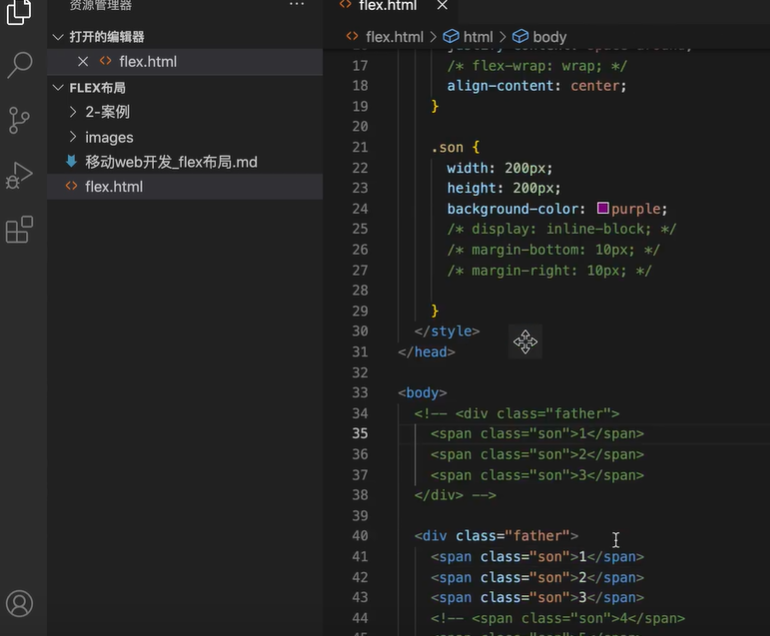The width and height of the screenshot is (770, 636).
Task: Open the Extensions view icon
Action: tap(19, 229)
